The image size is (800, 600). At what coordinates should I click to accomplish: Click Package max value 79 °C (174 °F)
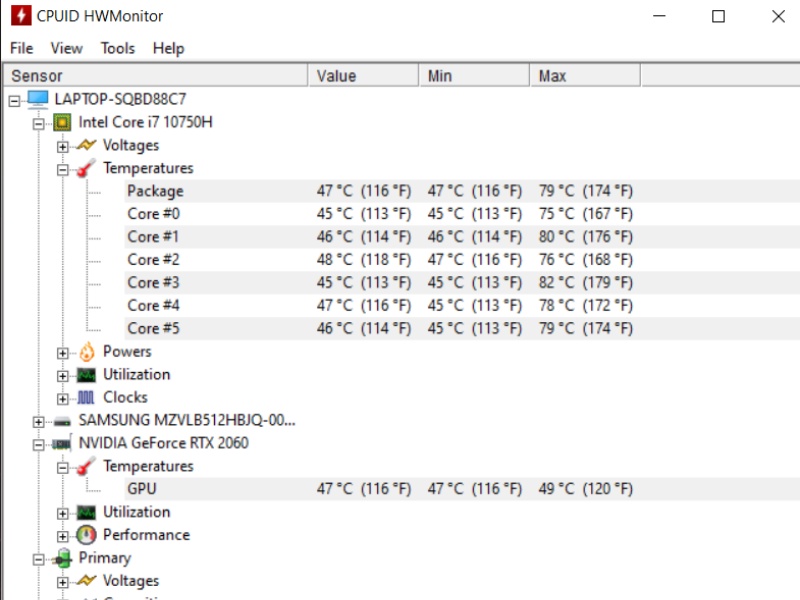(586, 191)
